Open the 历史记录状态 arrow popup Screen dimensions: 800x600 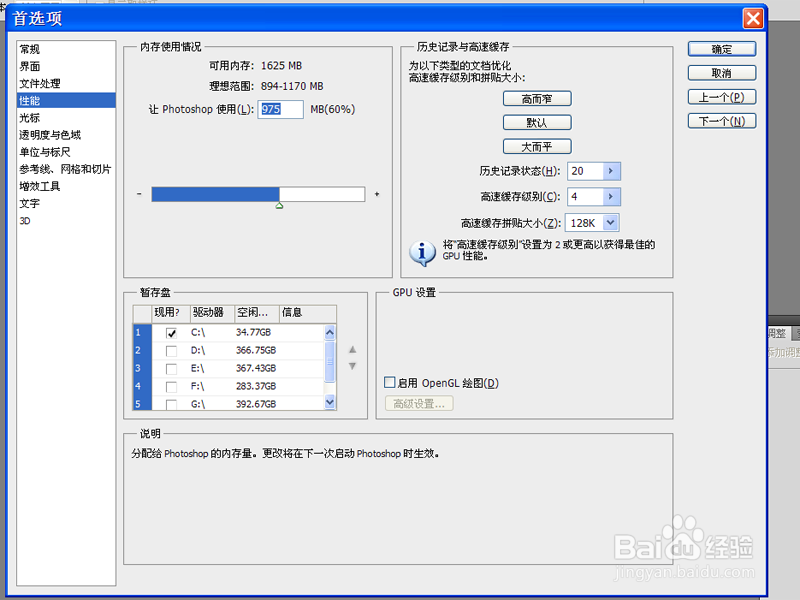(611, 171)
